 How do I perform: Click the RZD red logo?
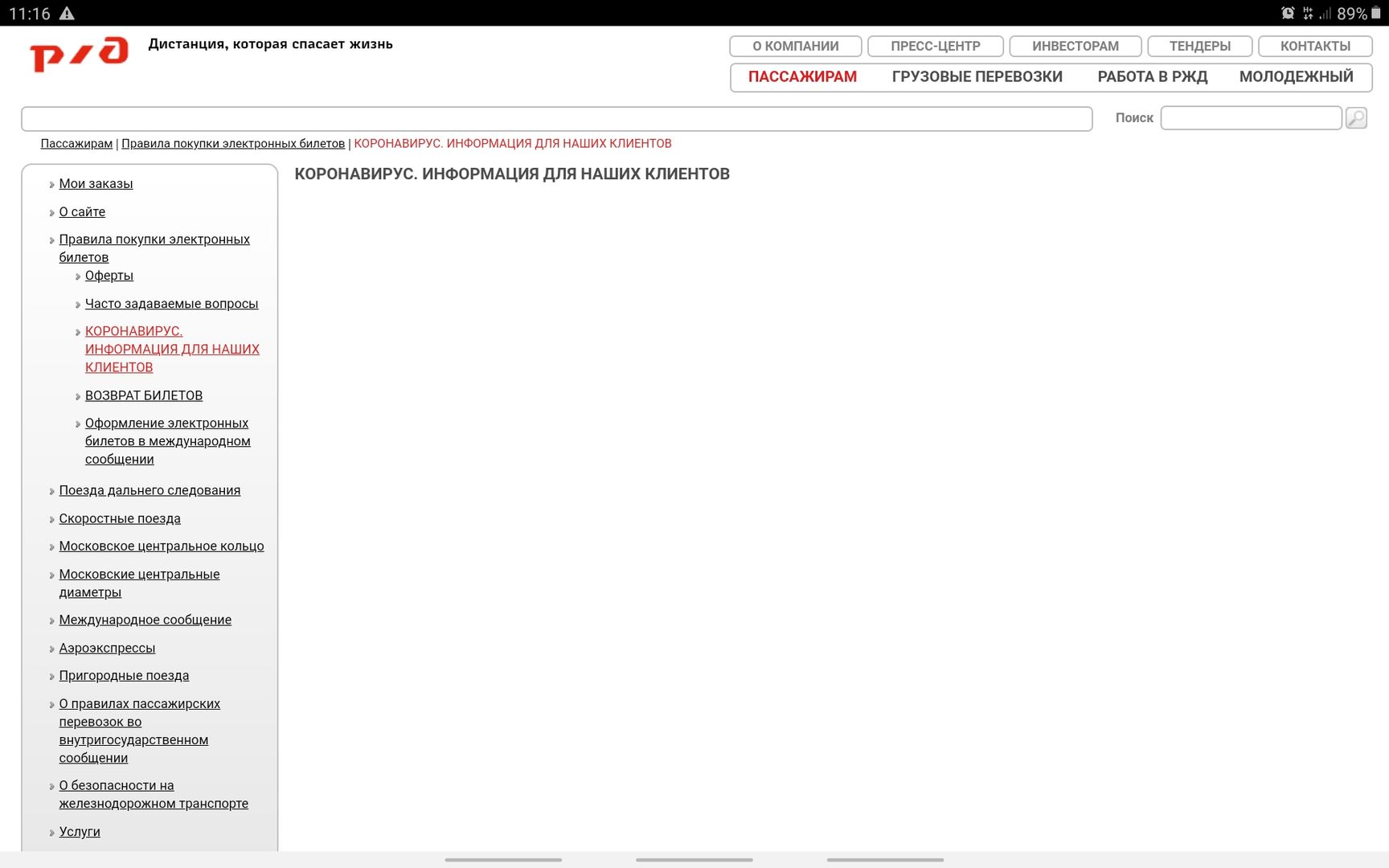click(x=79, y=54)
